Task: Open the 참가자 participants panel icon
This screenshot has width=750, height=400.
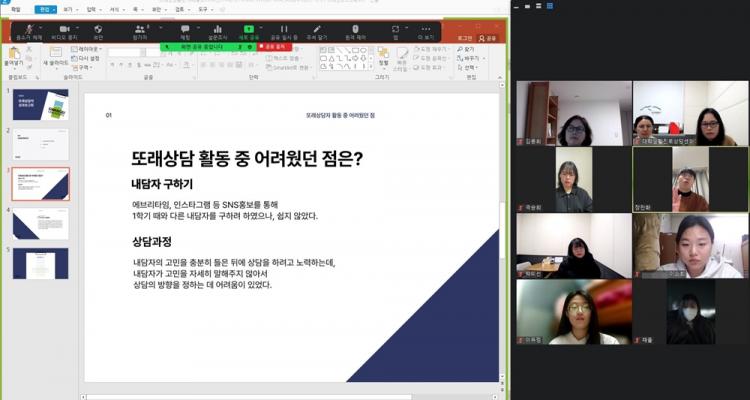Action: point(139,29)
